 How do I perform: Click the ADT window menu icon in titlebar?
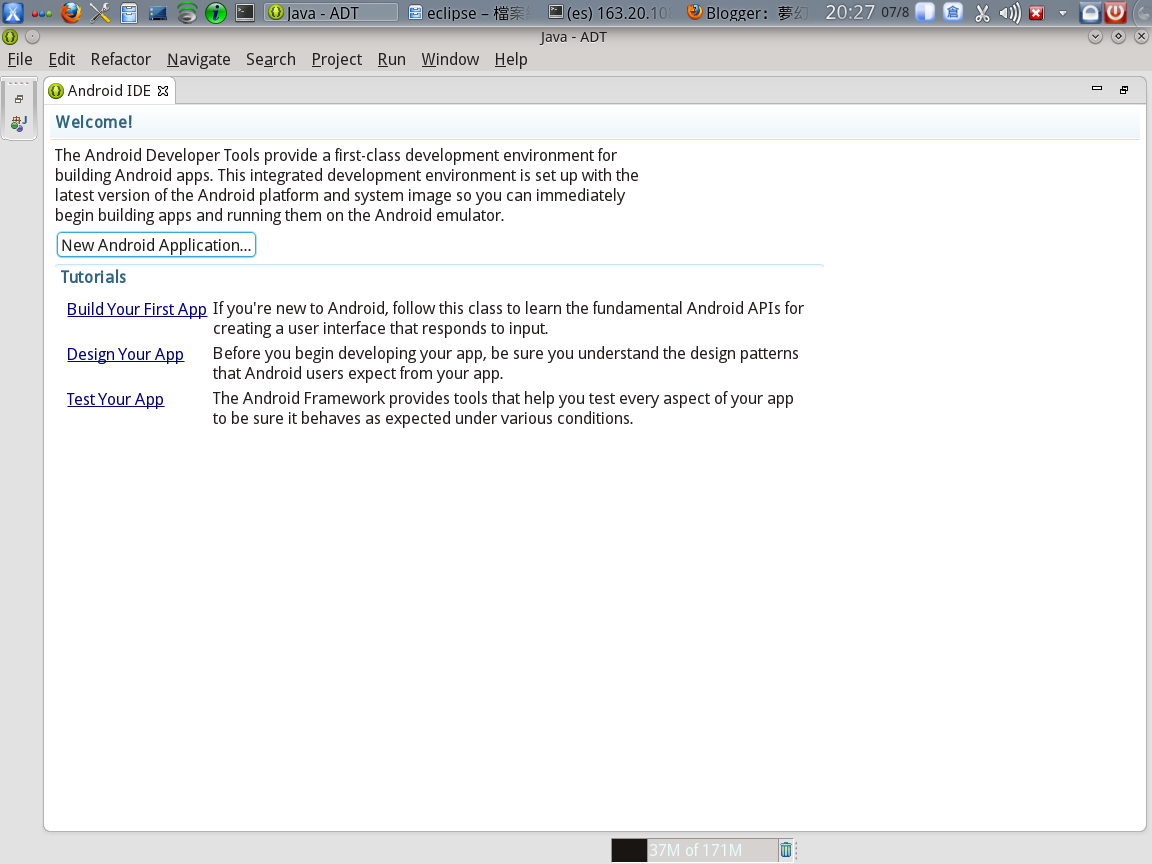(x=10, y=37)
